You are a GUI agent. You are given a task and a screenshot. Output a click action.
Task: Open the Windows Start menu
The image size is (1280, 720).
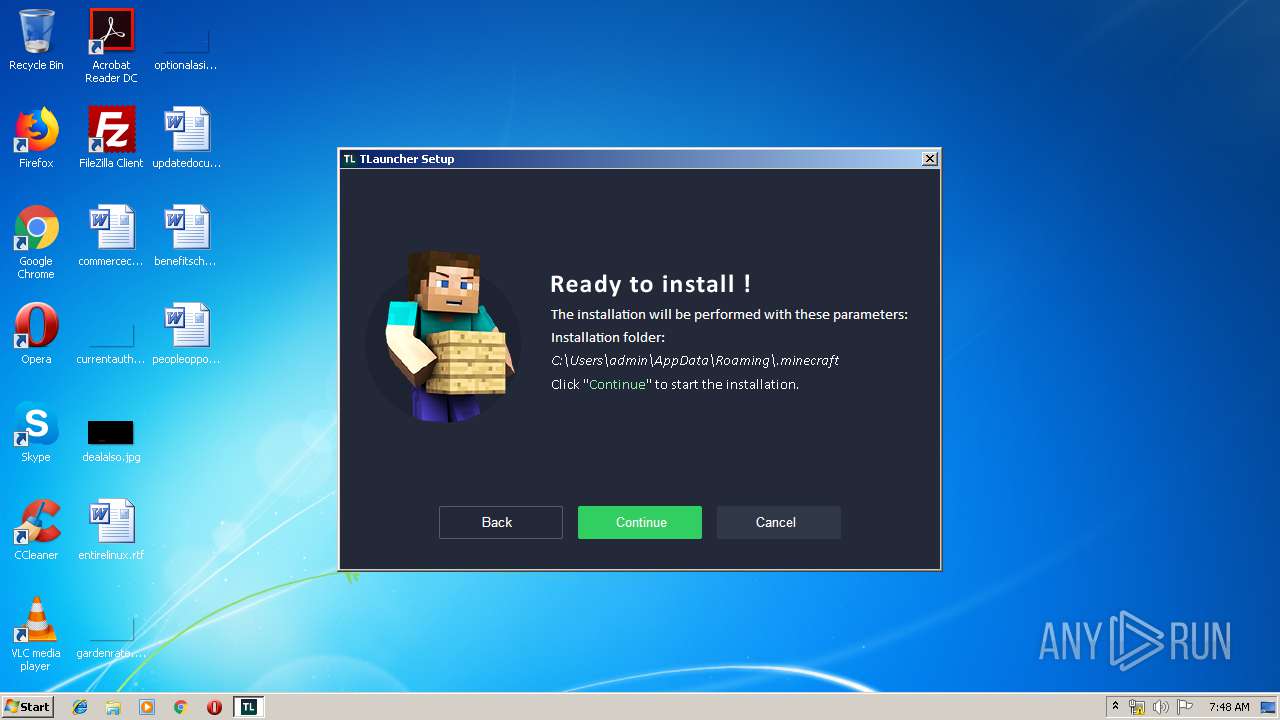27,707
